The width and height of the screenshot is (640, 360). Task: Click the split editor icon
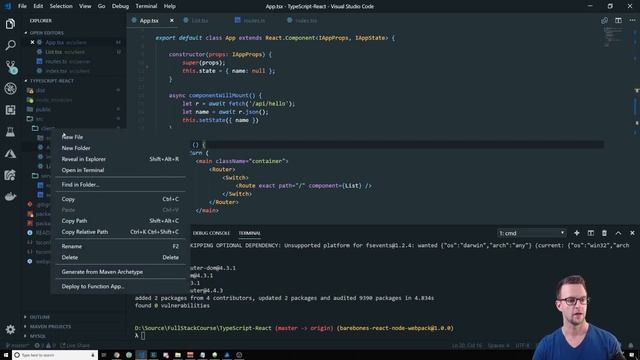[618, 20]
